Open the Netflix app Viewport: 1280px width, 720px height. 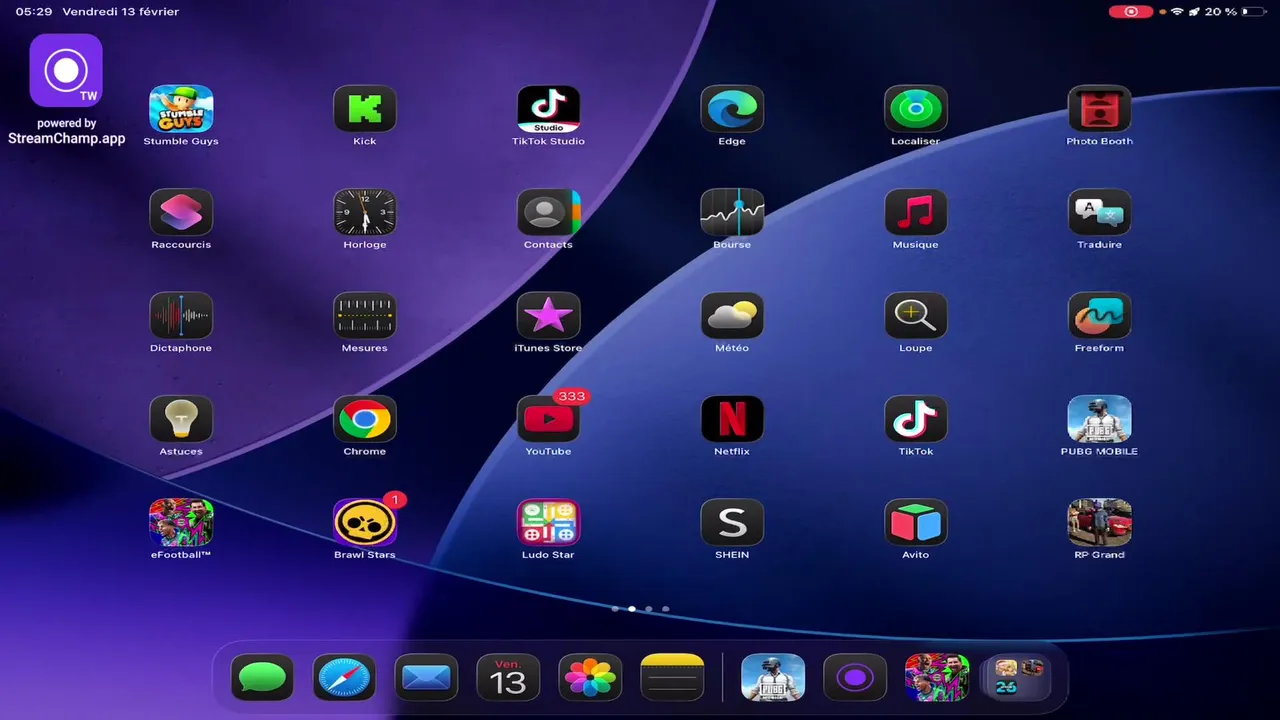coord(732,419)
